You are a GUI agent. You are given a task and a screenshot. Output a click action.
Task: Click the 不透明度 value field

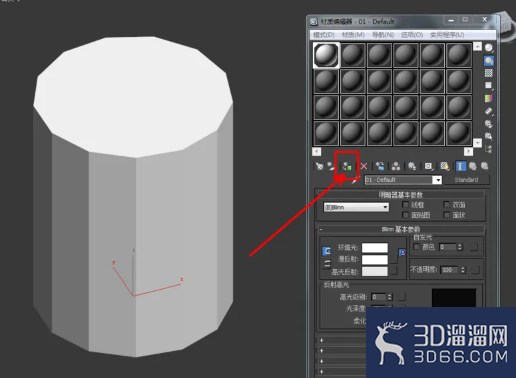click(x=450, y=270)
